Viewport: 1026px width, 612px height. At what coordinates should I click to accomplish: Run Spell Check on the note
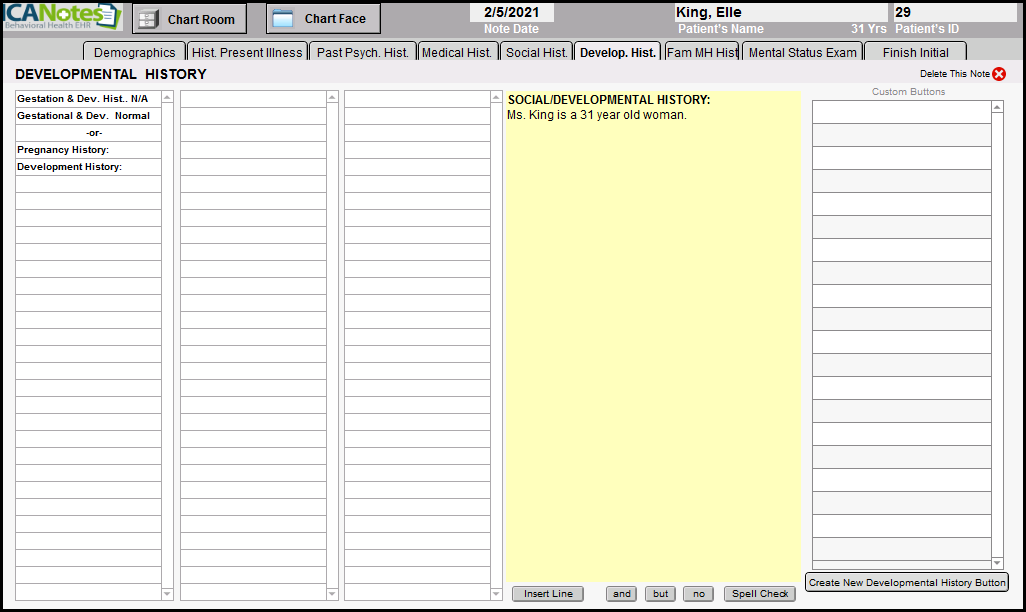tap(760, 594)
